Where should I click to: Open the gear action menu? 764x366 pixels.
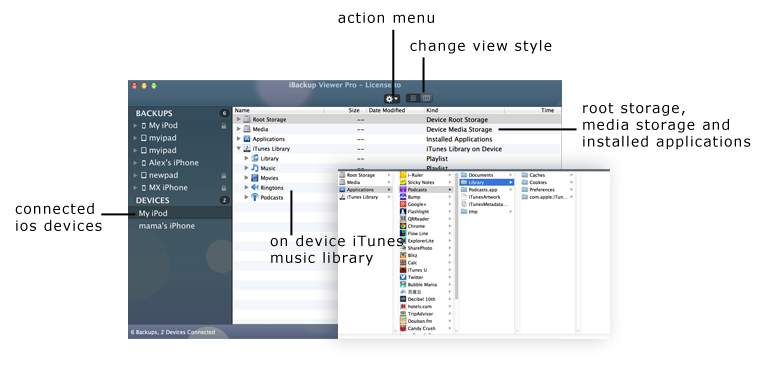pos(392,98)
